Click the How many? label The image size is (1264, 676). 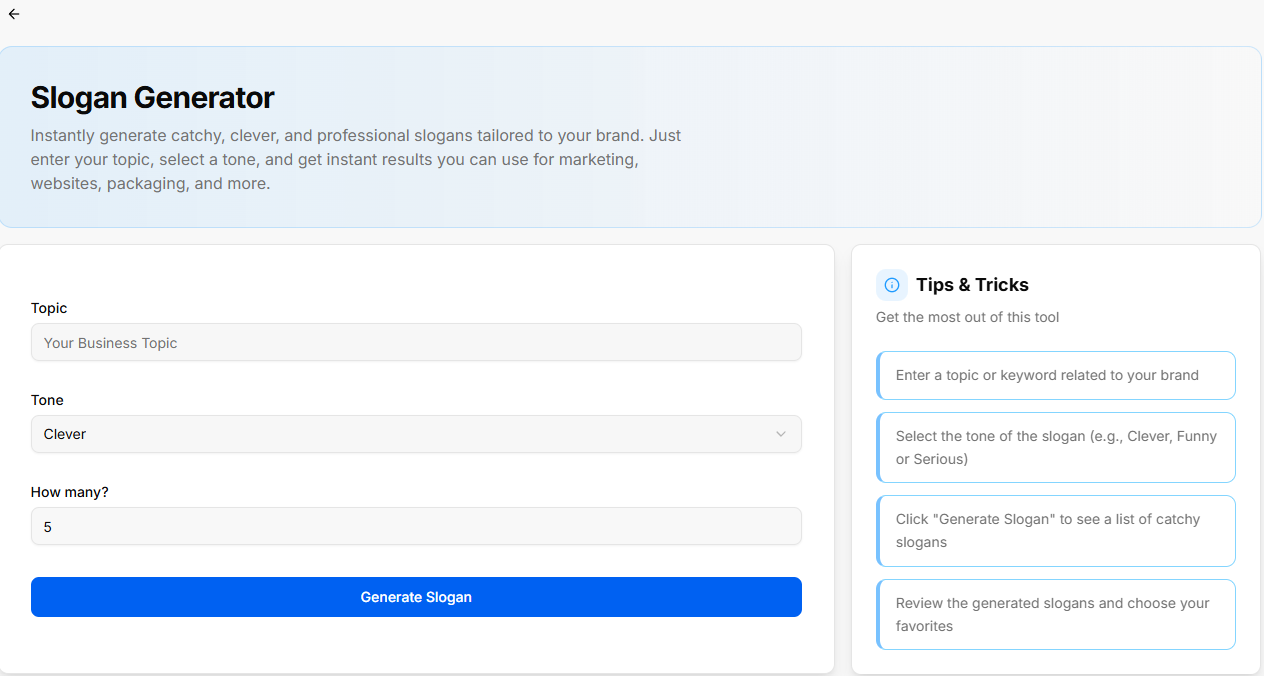[69, 492]
